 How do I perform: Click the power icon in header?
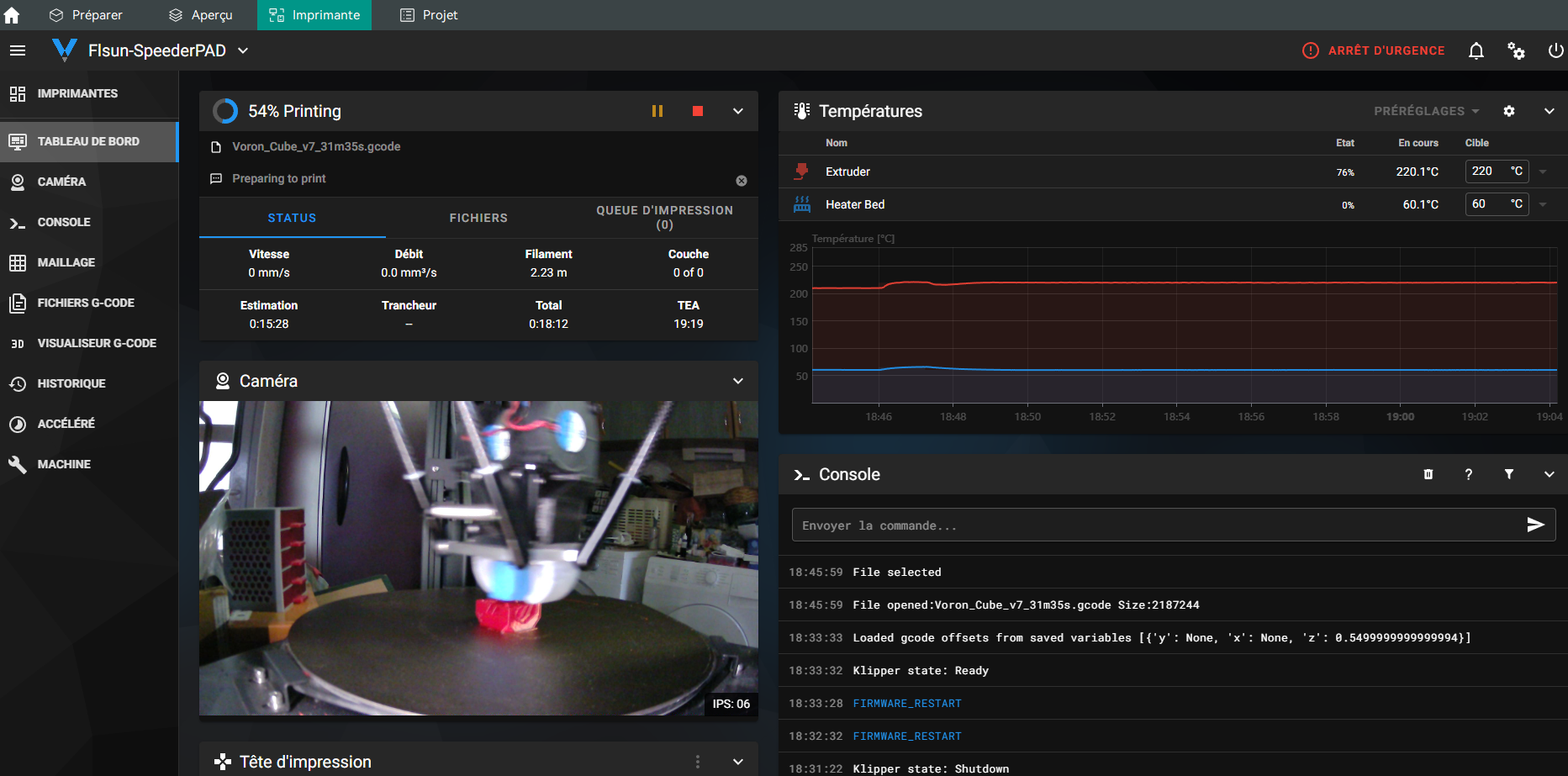click(x=1555, y=50)
